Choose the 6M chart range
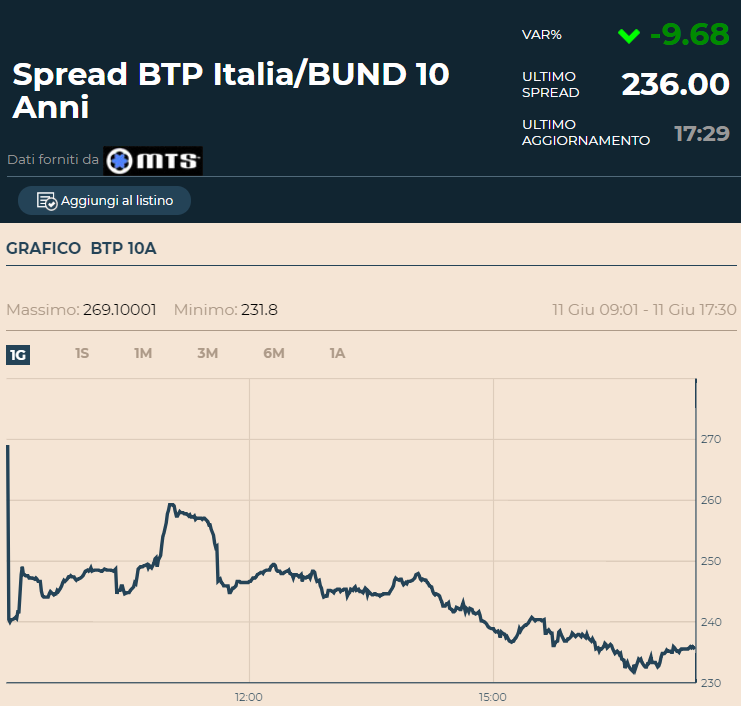Viewport: 741px width, 706px height. click(273, 354)
